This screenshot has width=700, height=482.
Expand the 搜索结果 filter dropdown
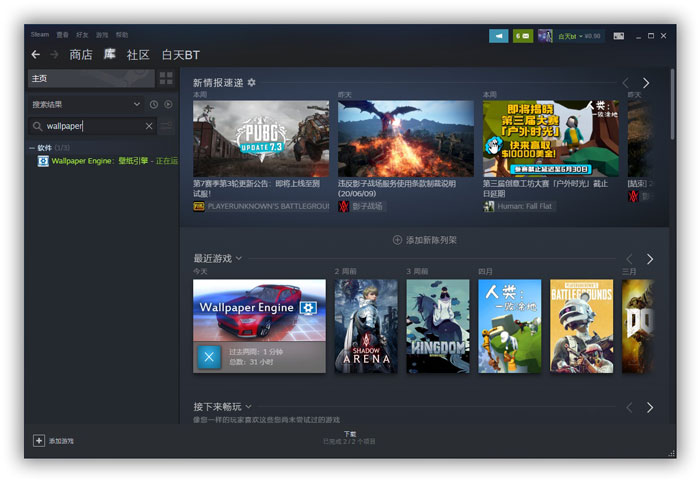pos(137,104)
